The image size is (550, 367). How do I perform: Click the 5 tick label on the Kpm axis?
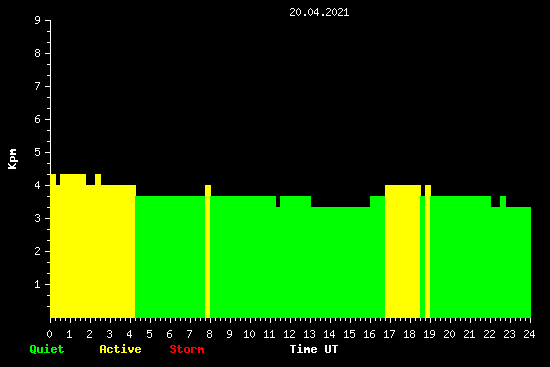(38, 152)
